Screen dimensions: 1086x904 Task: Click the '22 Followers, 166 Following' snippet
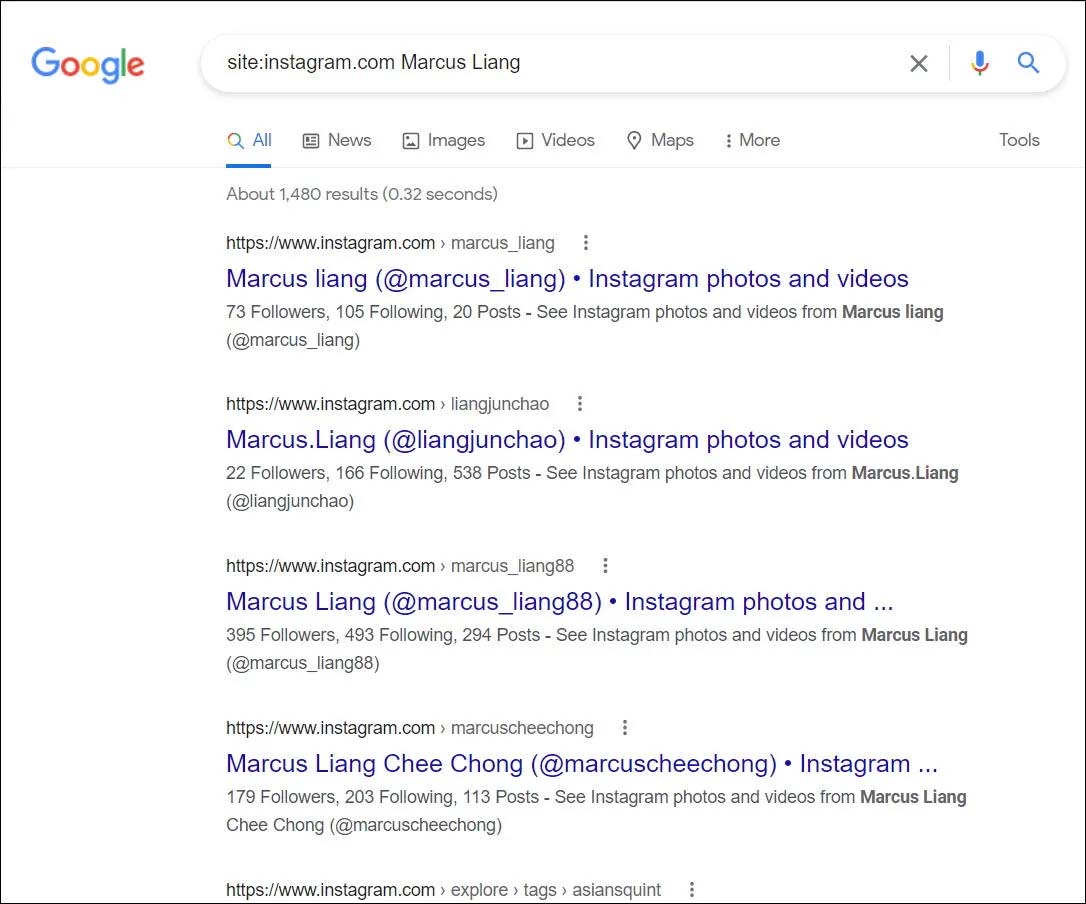click(x=592, y=487)
